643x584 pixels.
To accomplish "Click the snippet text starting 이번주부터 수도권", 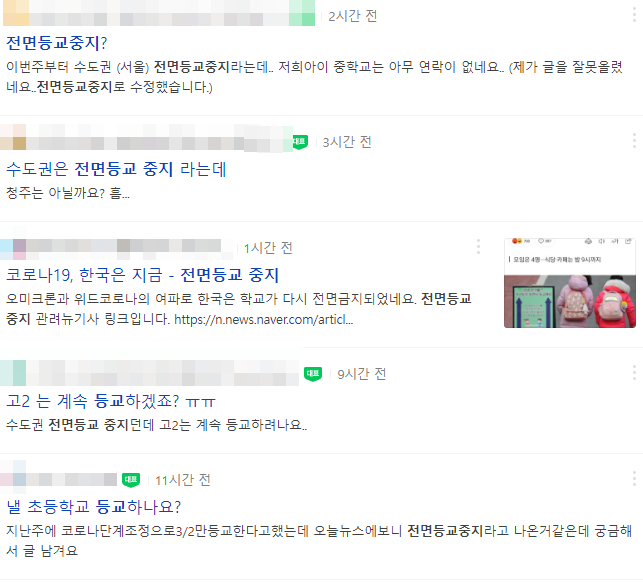I will tap(314, 77).
